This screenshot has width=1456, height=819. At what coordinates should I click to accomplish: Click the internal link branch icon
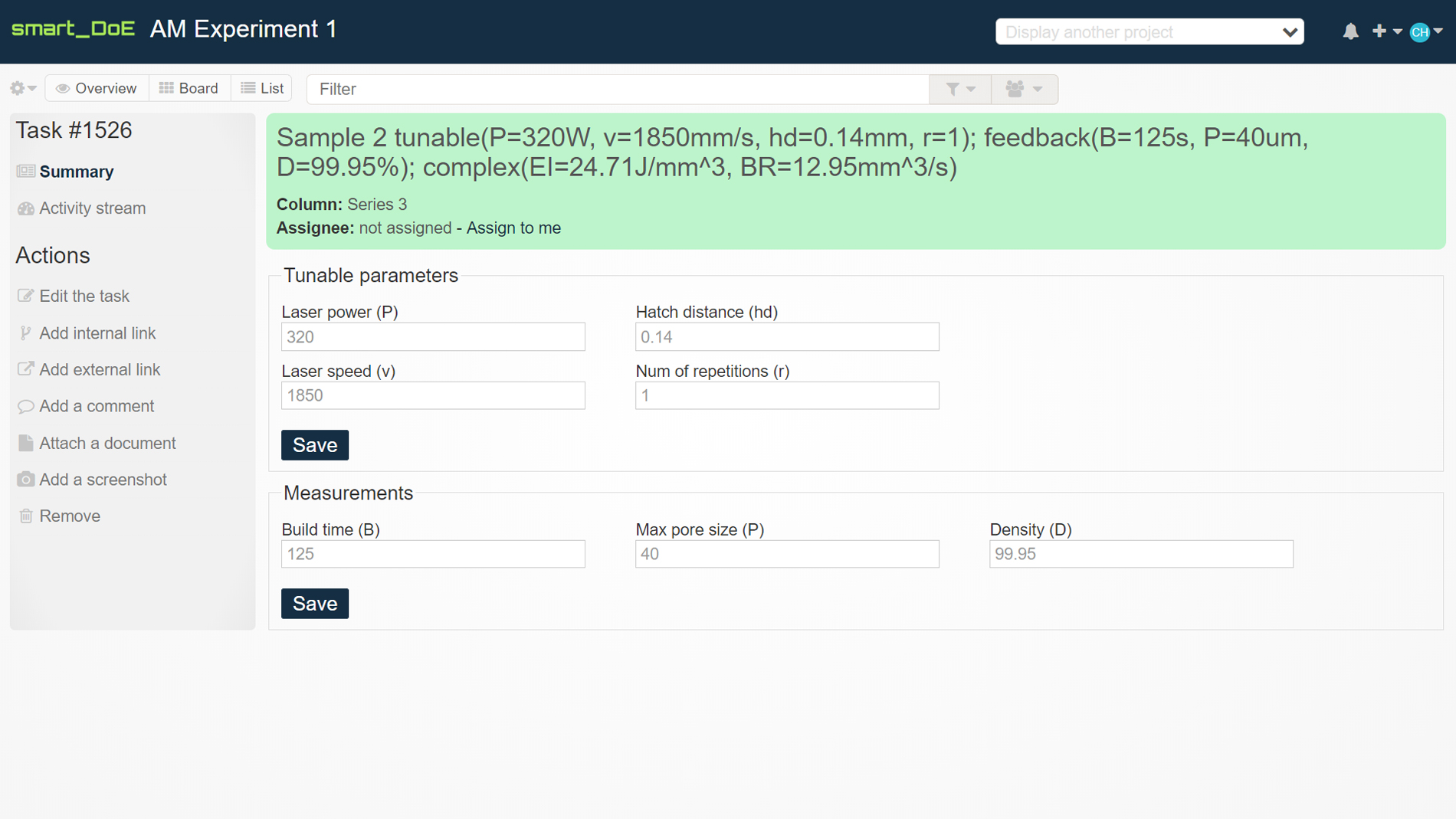[x=25, y=333]
